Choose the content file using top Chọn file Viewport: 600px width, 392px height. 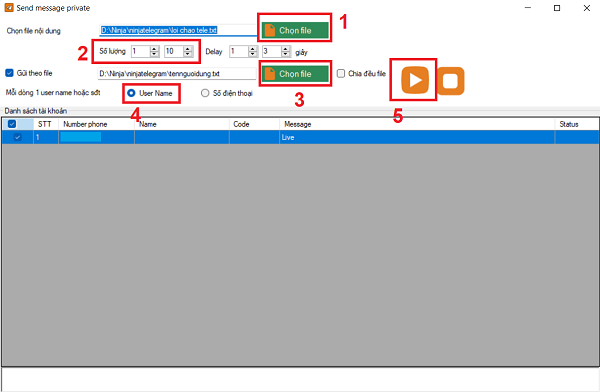pyautogui.click(x=295, y=30)
